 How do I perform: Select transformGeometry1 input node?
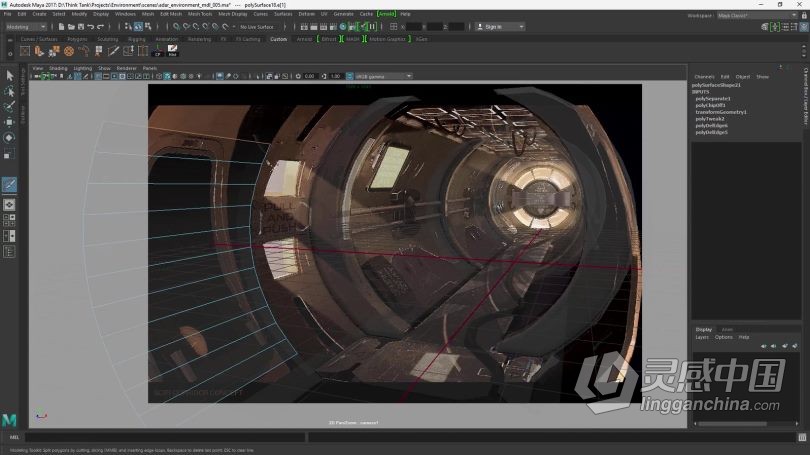click(x=721, y=112)
